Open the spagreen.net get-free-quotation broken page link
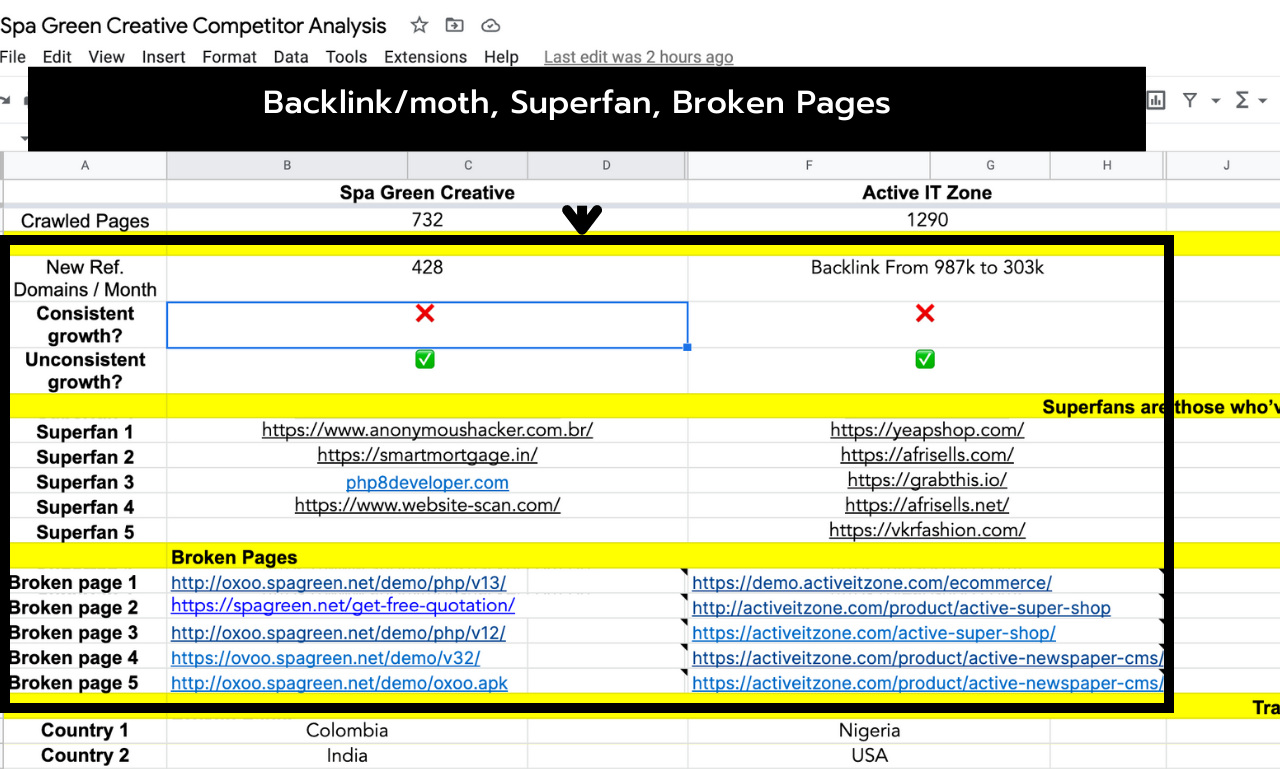1280x769 pixels. tap(343, 606)
